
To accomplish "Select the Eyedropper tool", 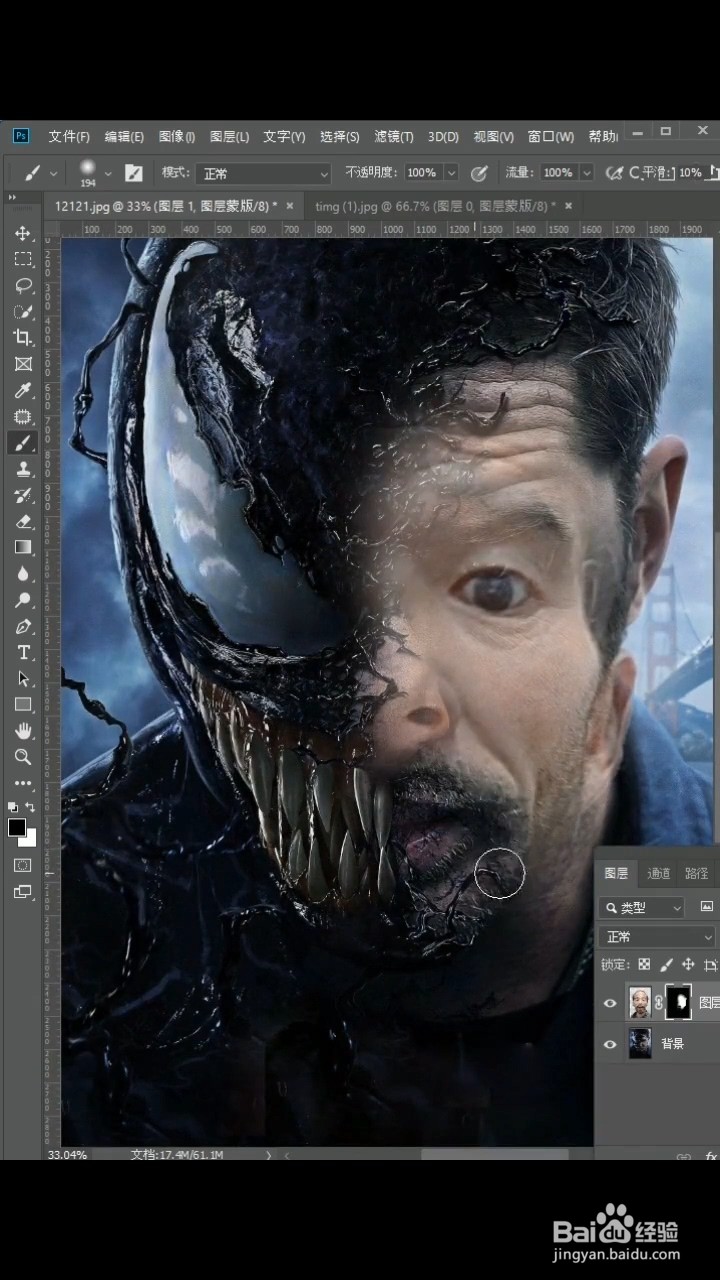I will pyautogui.click(x=23, y=390).
